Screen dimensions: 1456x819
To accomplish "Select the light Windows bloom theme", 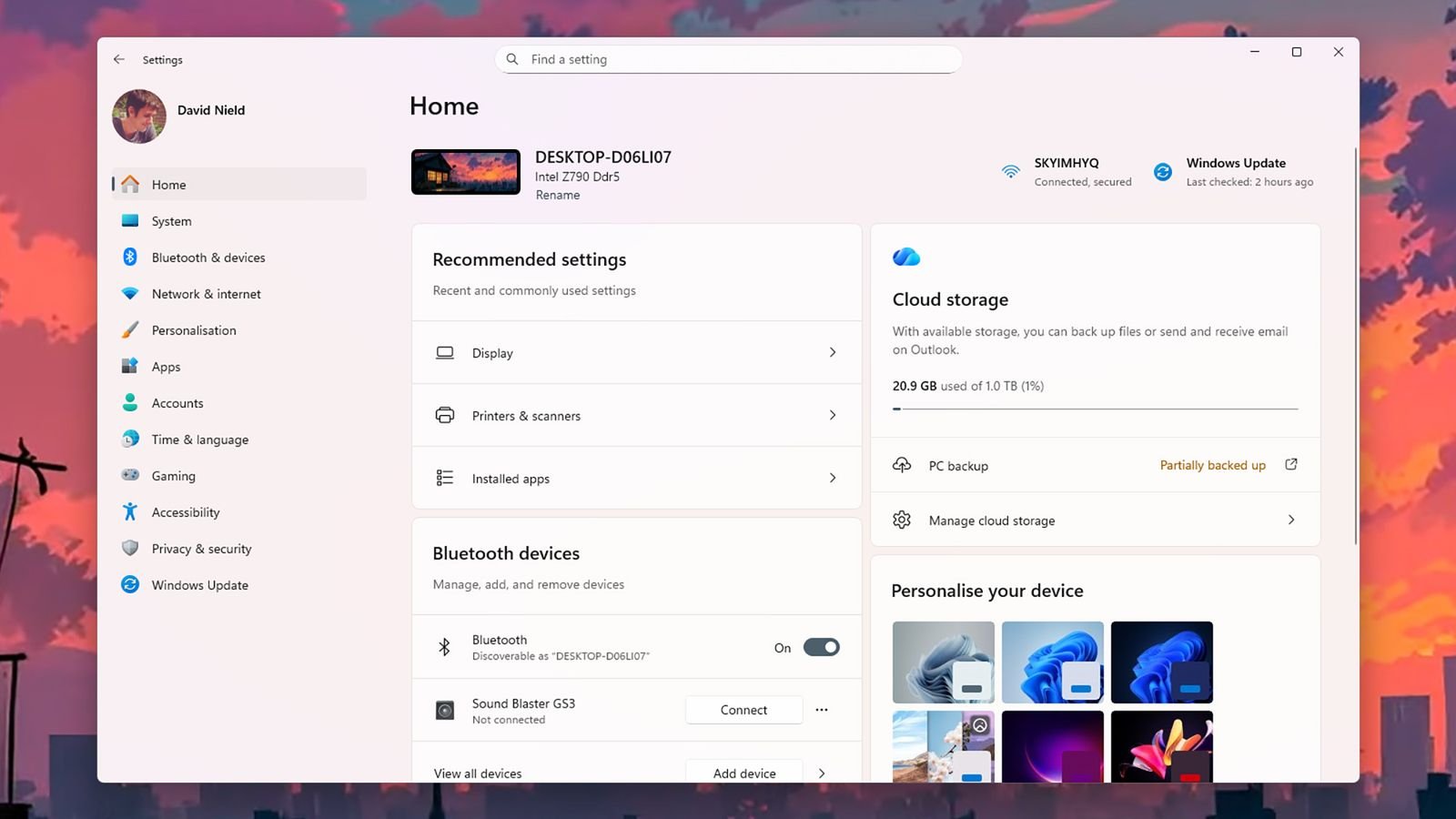I will tap(944, 662).
